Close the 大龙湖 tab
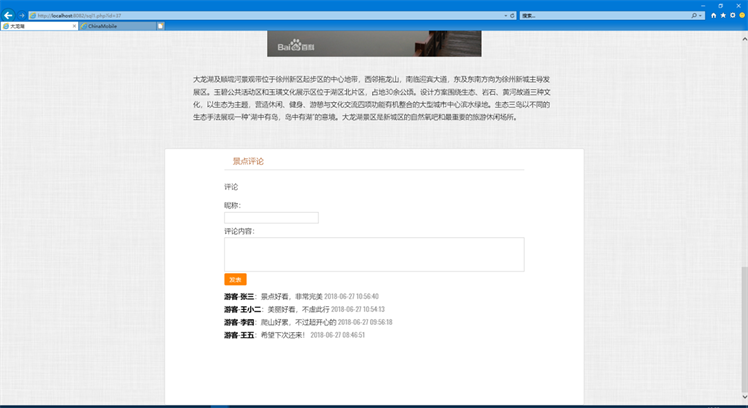 (74, 26)
